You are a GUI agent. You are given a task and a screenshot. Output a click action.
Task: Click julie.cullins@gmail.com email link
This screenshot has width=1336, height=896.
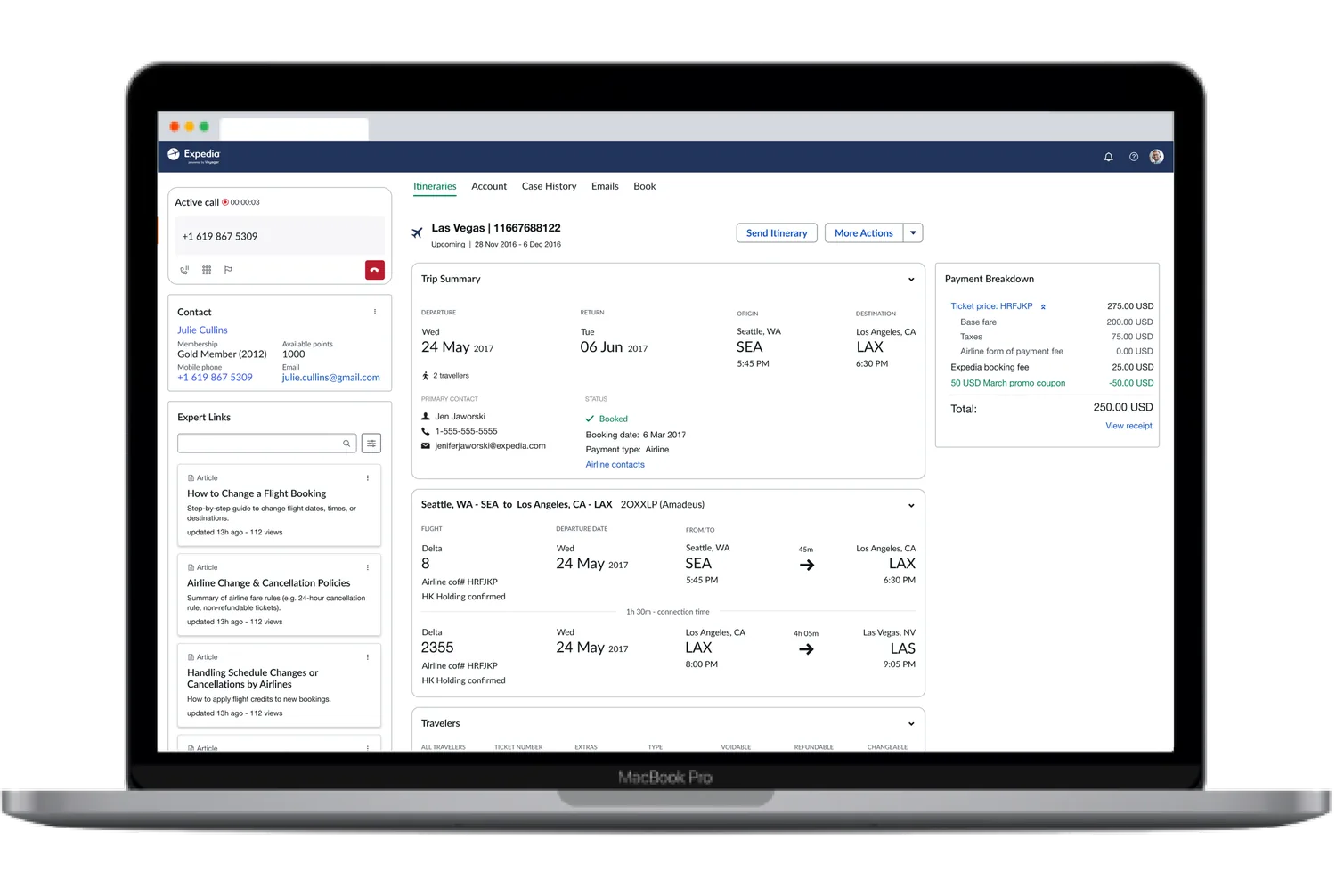click(x=331, y=378)
